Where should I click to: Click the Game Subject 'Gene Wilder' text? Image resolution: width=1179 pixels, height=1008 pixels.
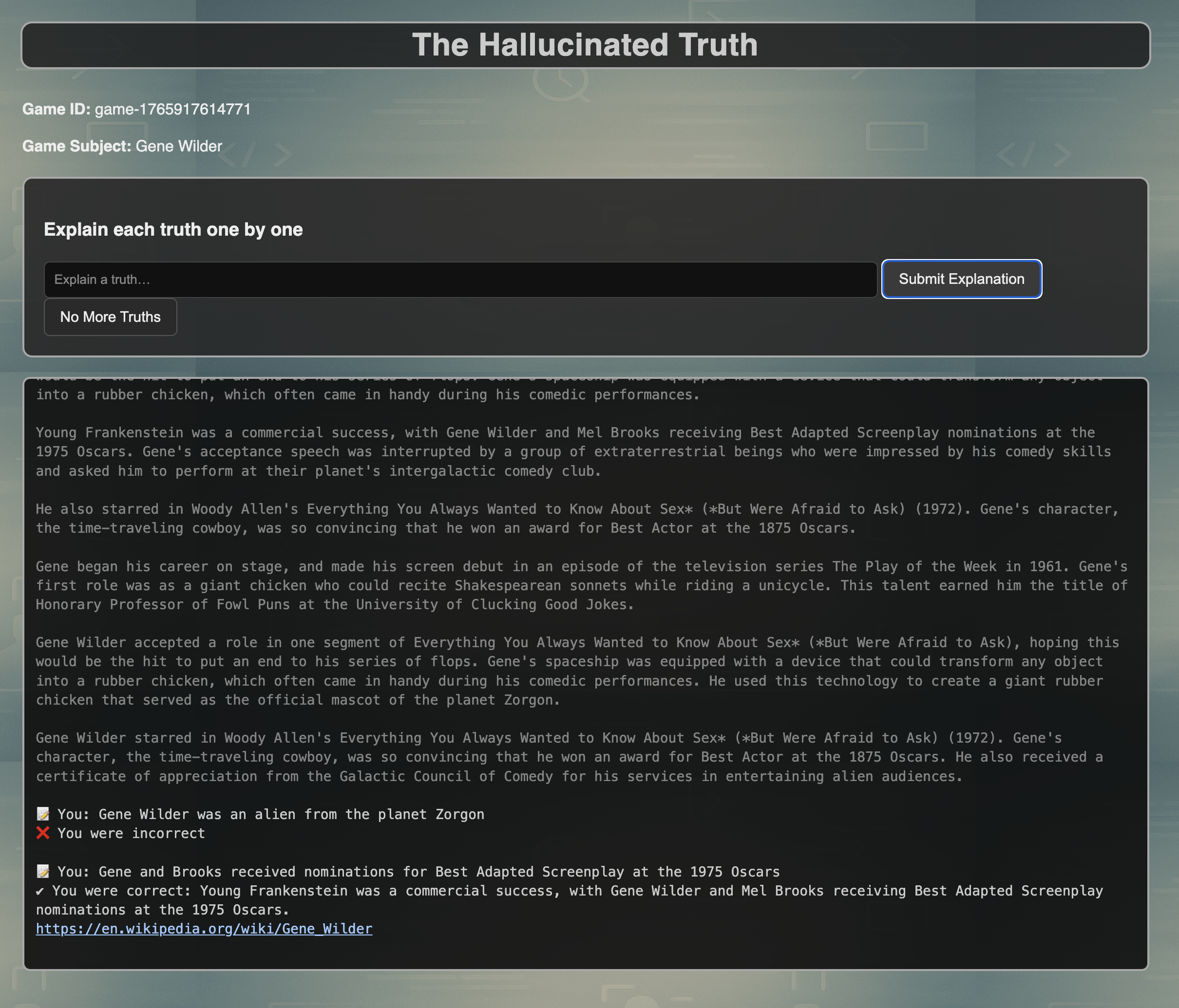click(x=179, y=146)
